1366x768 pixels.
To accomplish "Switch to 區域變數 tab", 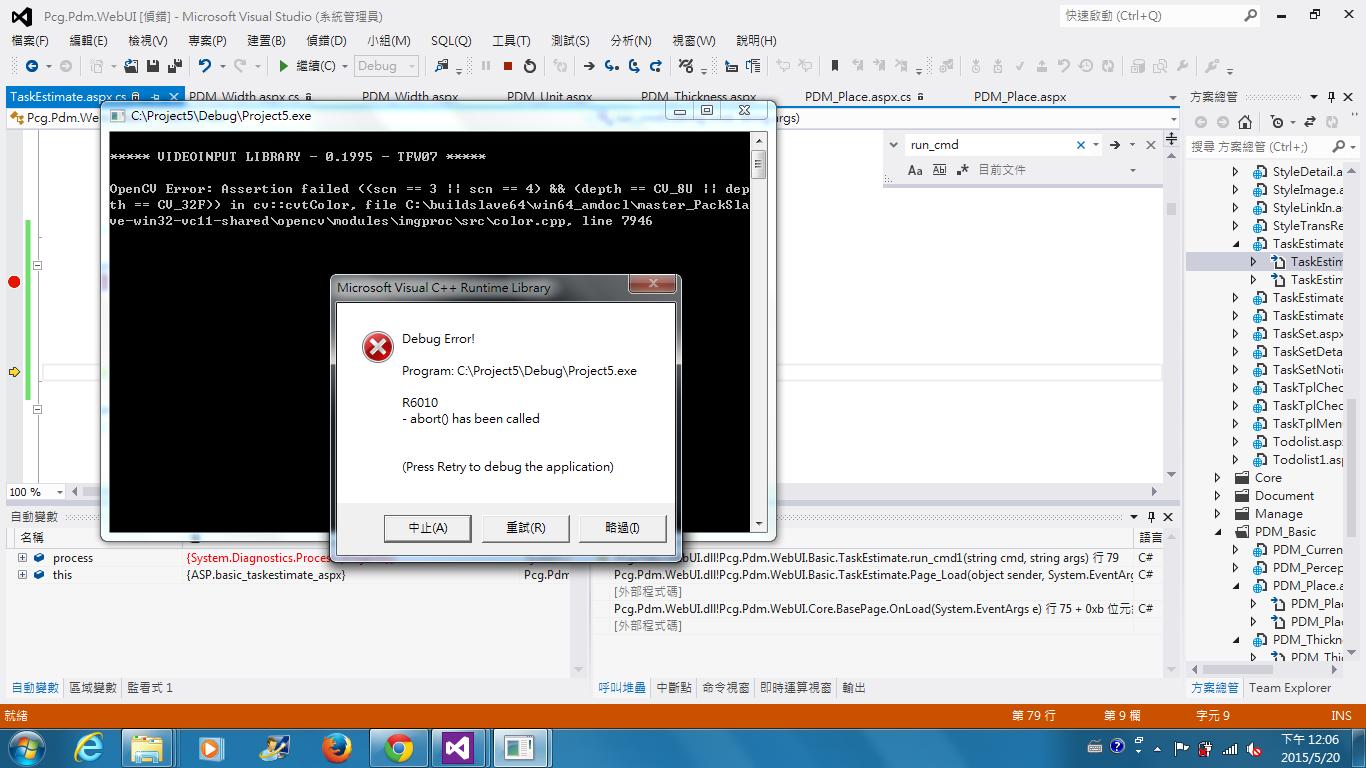I will pos(92,688).
